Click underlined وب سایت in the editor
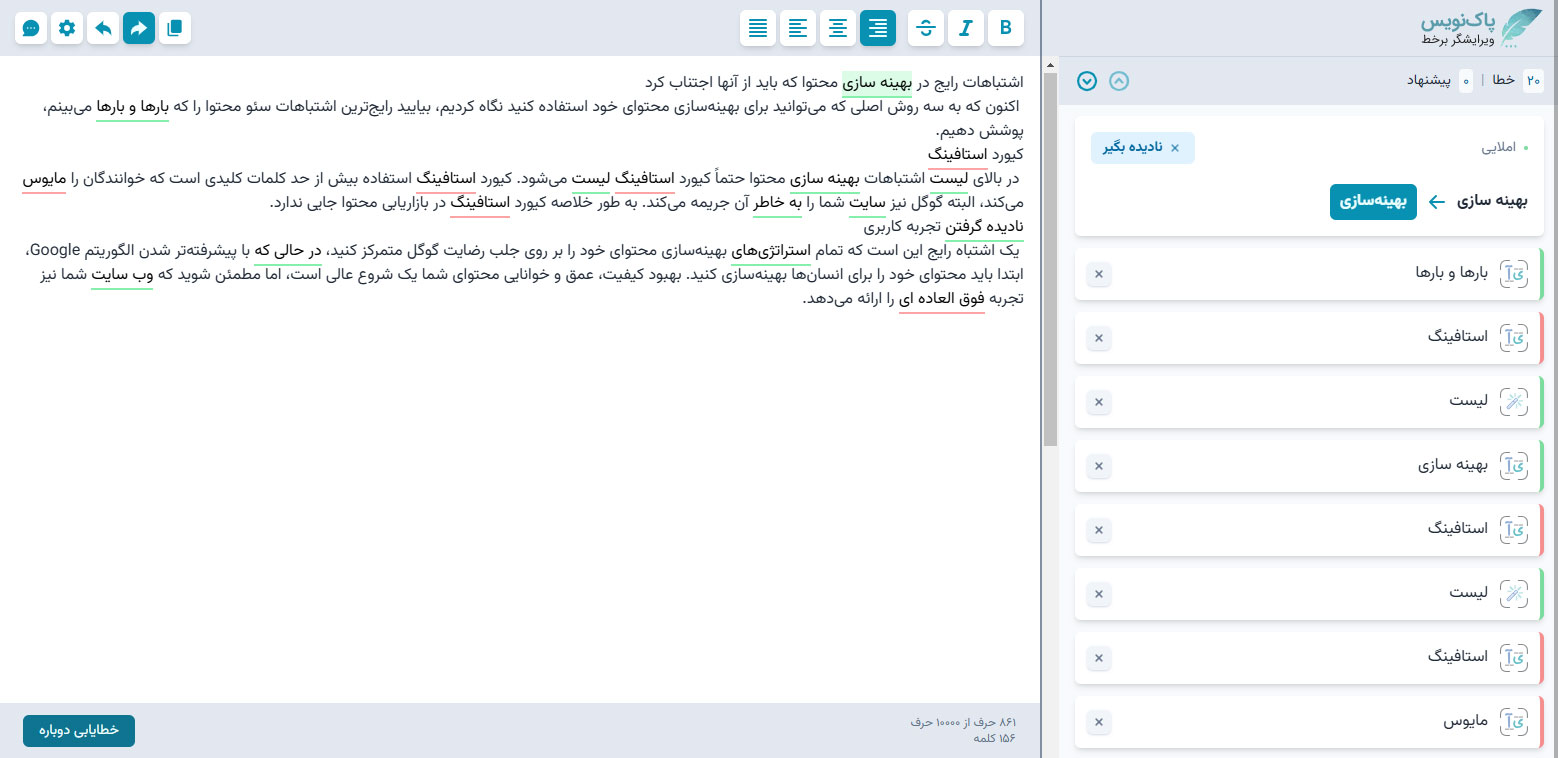Image resolution: width=1558 pixels, height=758 pixels. coord(122,275)
